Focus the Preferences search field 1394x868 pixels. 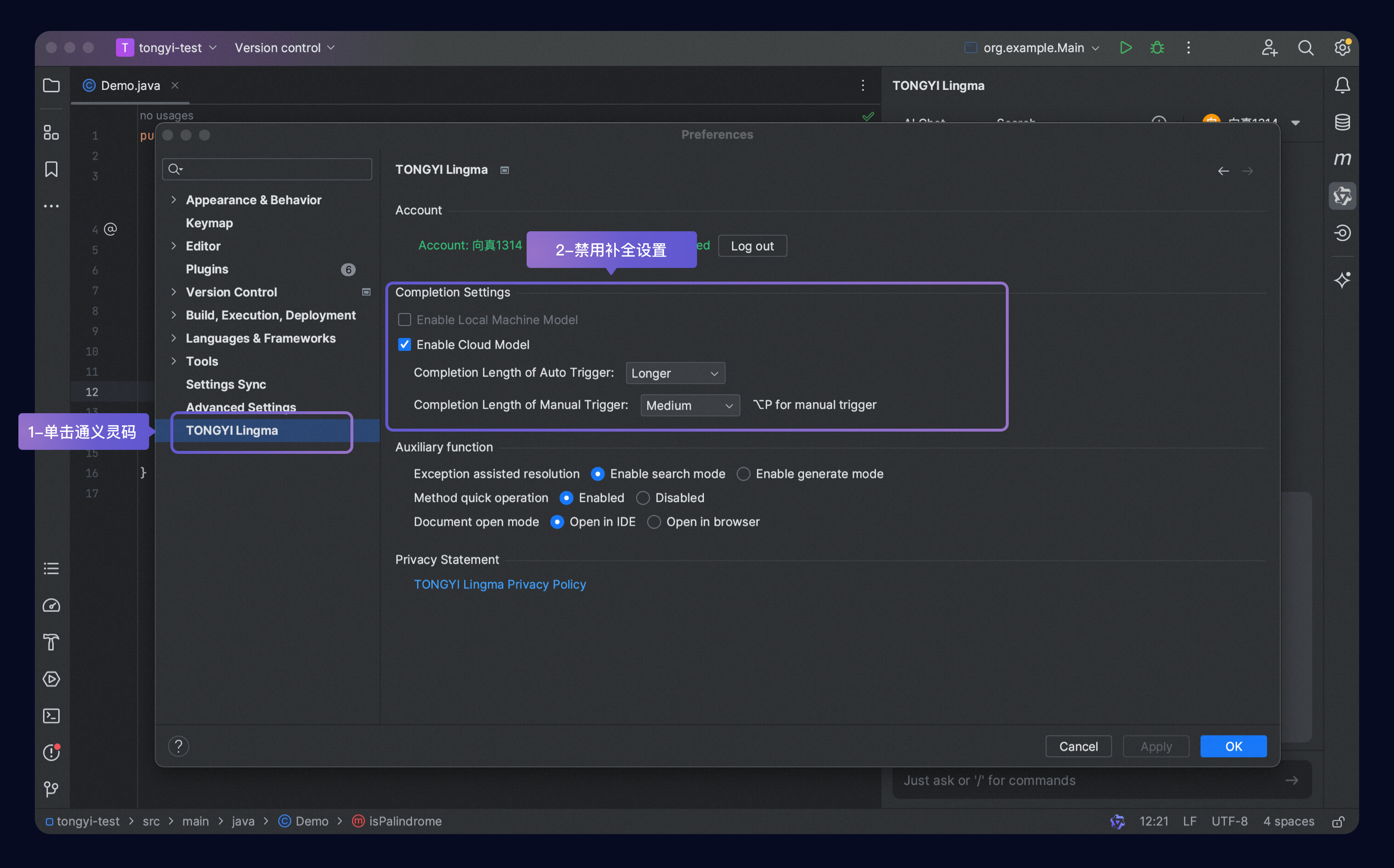[267, 169]
